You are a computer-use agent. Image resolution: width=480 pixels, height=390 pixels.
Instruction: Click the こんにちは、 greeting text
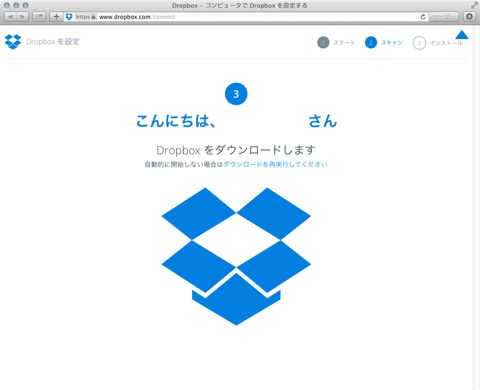[176, 121]
